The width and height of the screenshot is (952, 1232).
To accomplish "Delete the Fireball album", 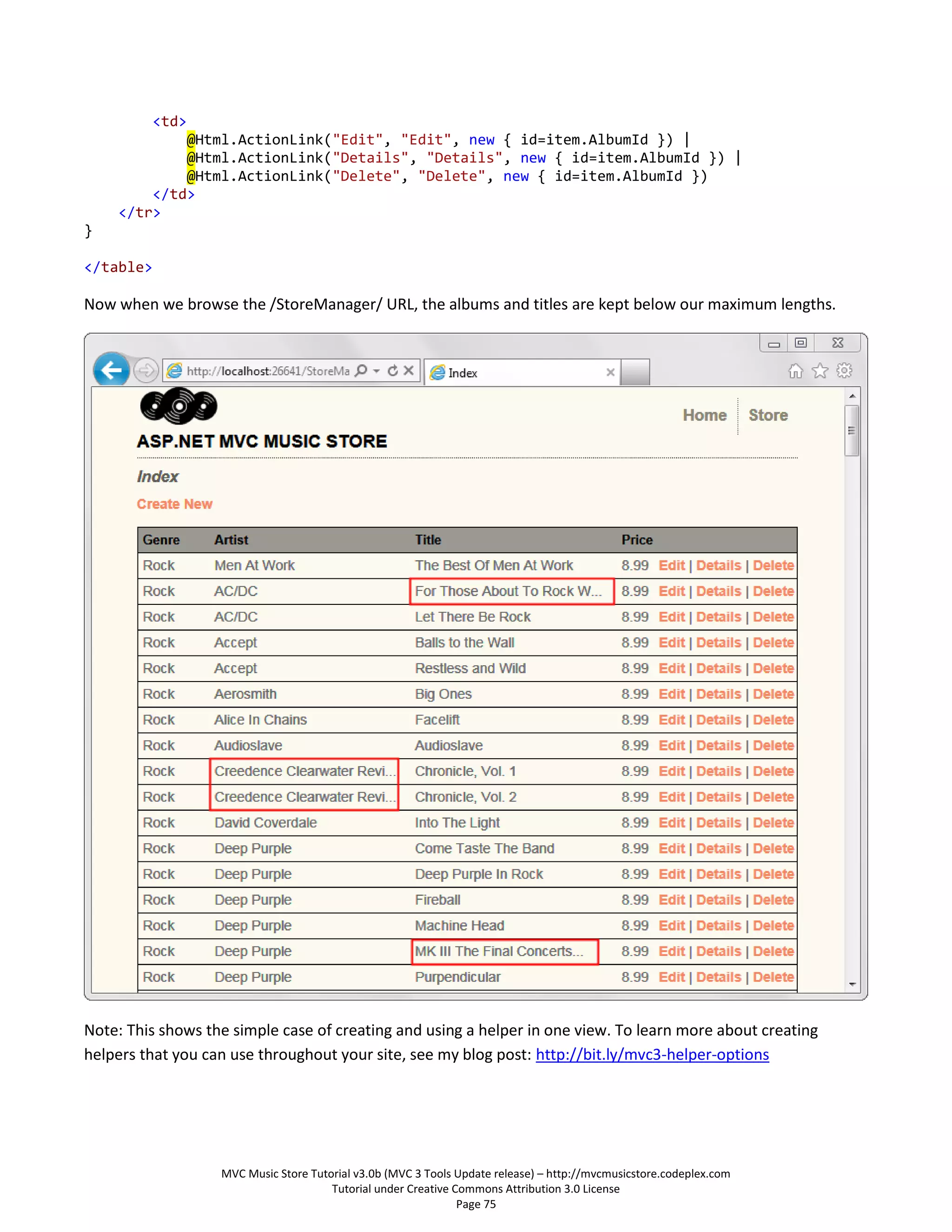I will click(x=773, y=901).
